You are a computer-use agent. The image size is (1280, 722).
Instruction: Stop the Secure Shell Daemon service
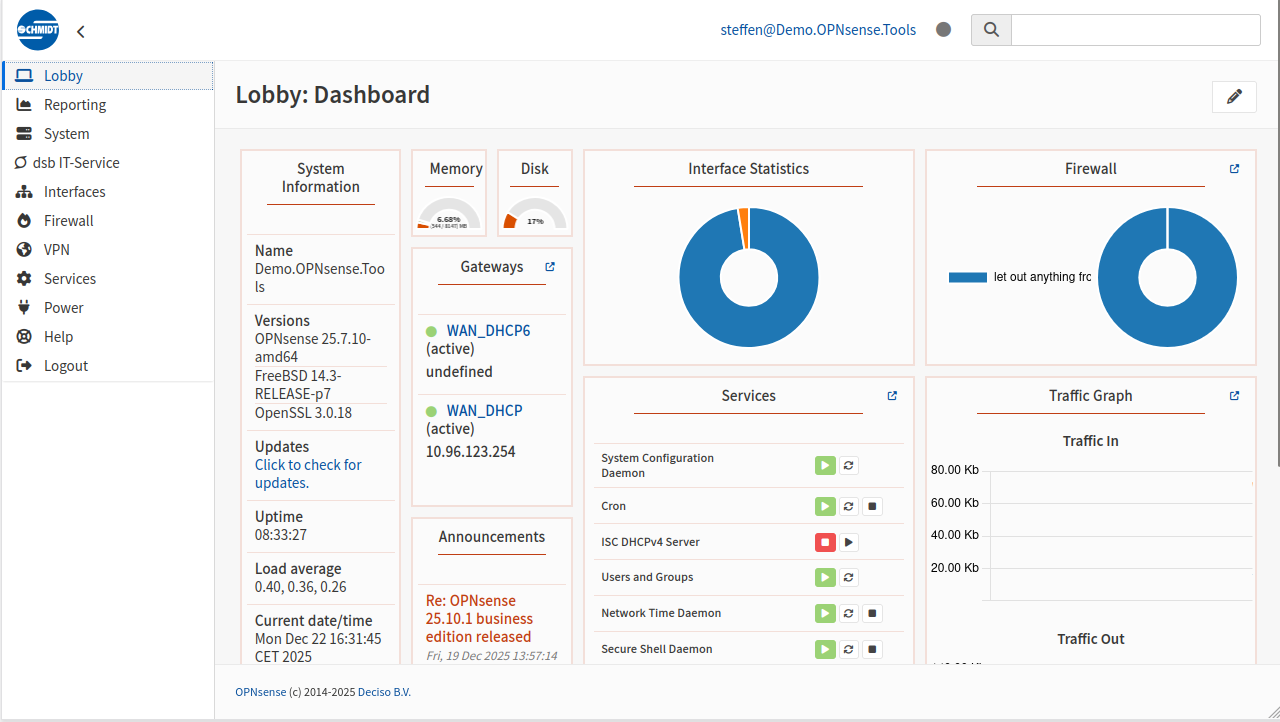[872, 649]
